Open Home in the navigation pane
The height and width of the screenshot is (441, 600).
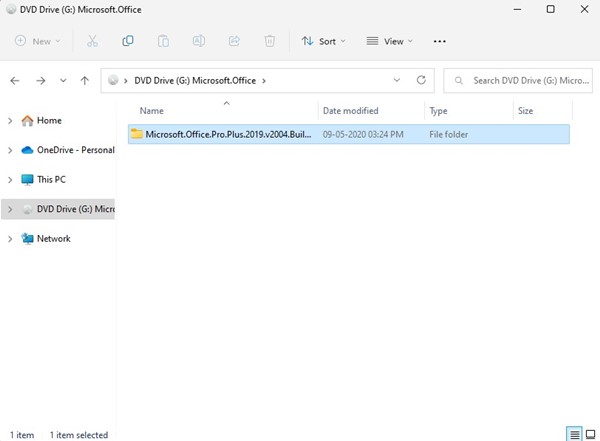[x=49, y=121]
